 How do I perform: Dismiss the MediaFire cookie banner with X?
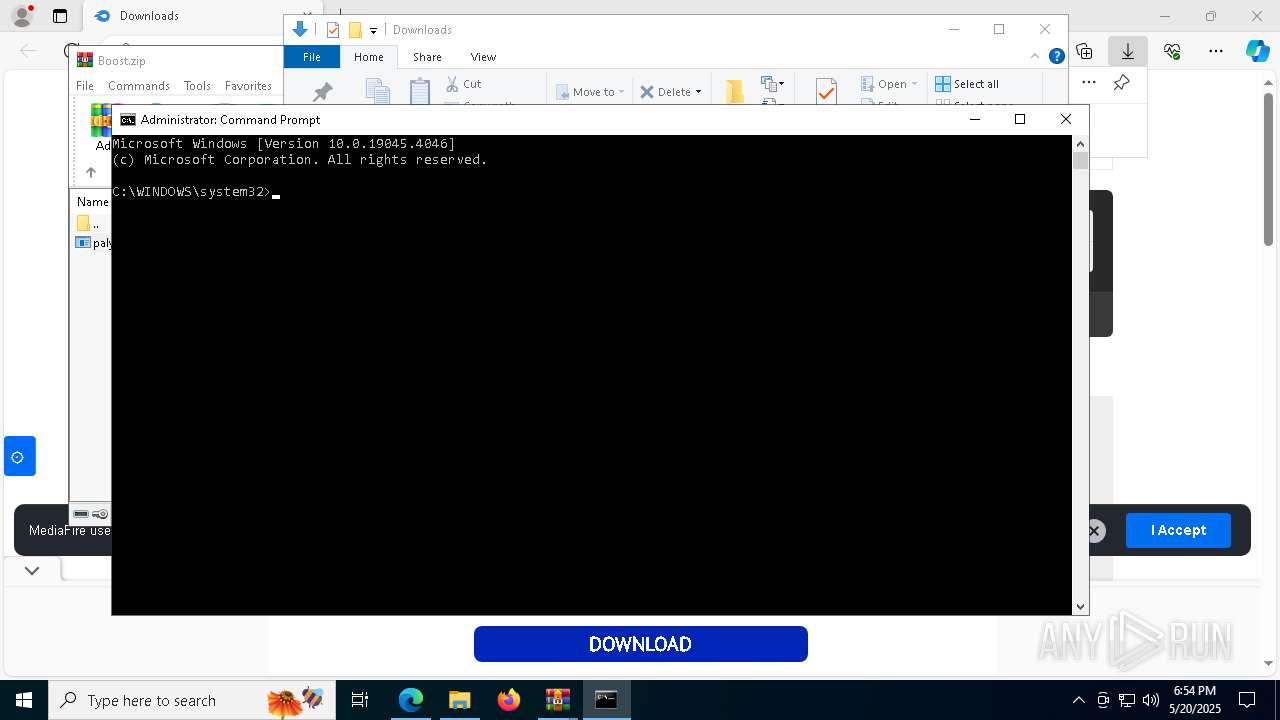click(1094, 531)
